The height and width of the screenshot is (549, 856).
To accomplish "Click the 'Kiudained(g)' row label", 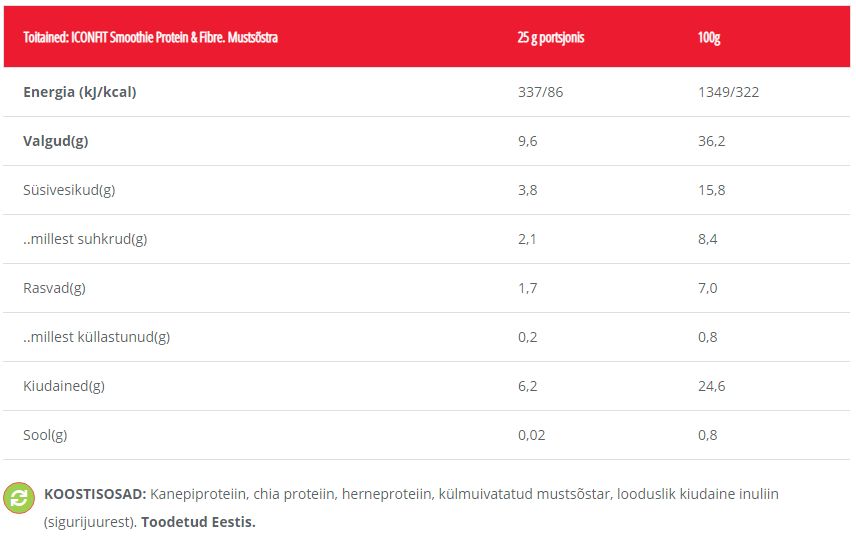I will tap(64, 386).
